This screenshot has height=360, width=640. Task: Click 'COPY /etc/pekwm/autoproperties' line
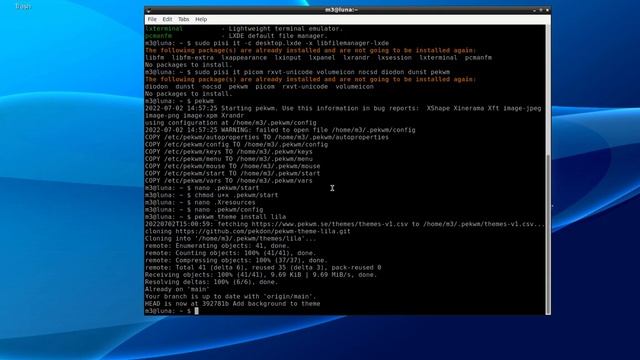point(267,137)
